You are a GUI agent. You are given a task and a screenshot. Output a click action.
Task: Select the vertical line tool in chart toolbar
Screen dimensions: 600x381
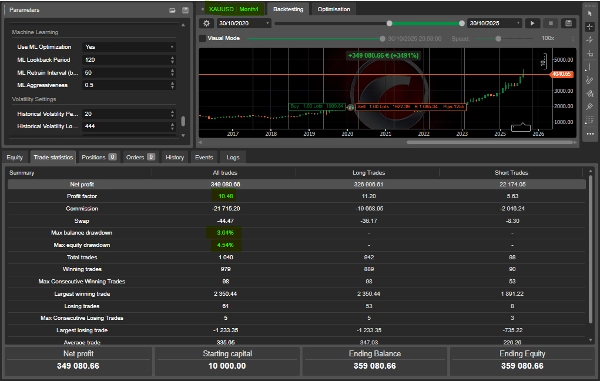point(590,67)
